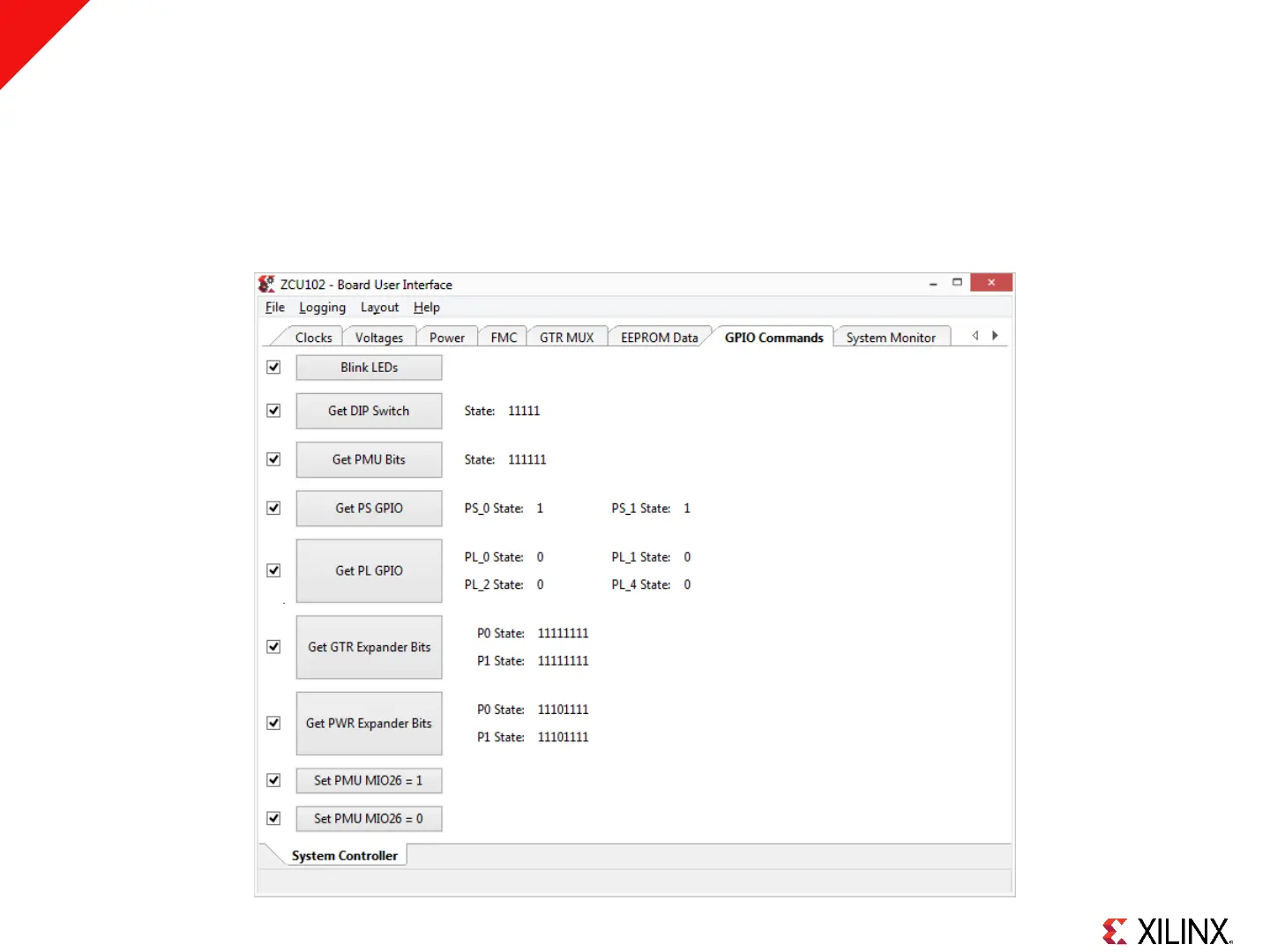Toggle the Get DIP Switch checkbox

(x=273, y=411)
